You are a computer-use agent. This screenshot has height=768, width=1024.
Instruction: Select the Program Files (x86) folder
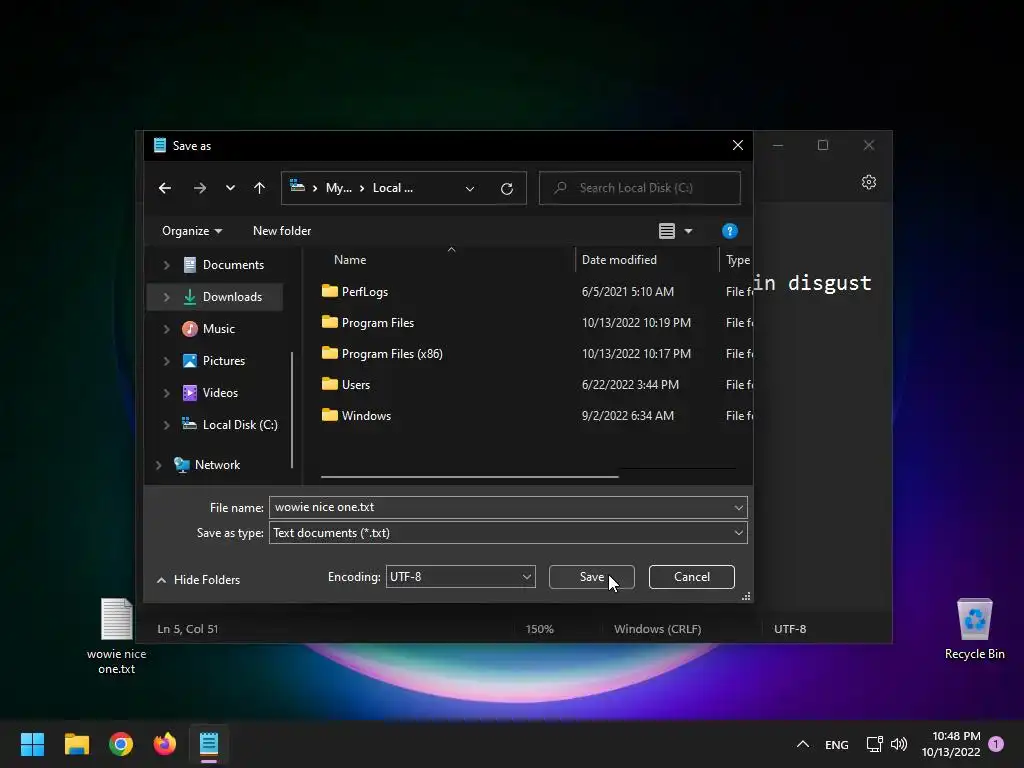[392, 353]
